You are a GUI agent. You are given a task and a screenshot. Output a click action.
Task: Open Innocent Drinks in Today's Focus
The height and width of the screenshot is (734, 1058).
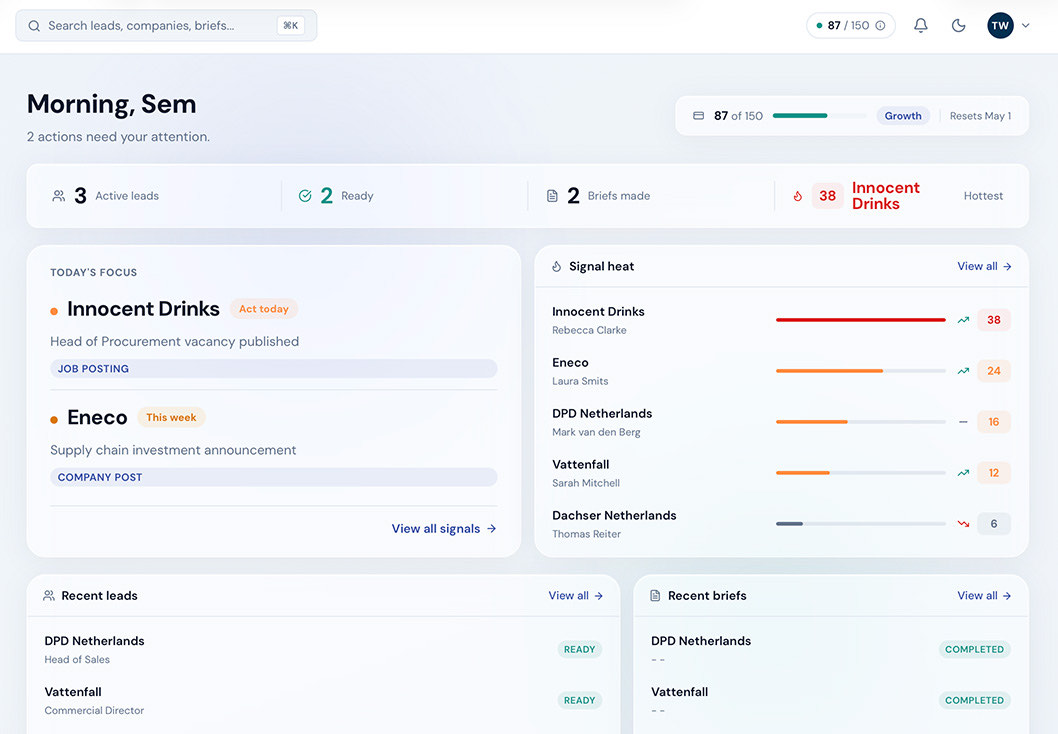point(143,309)
